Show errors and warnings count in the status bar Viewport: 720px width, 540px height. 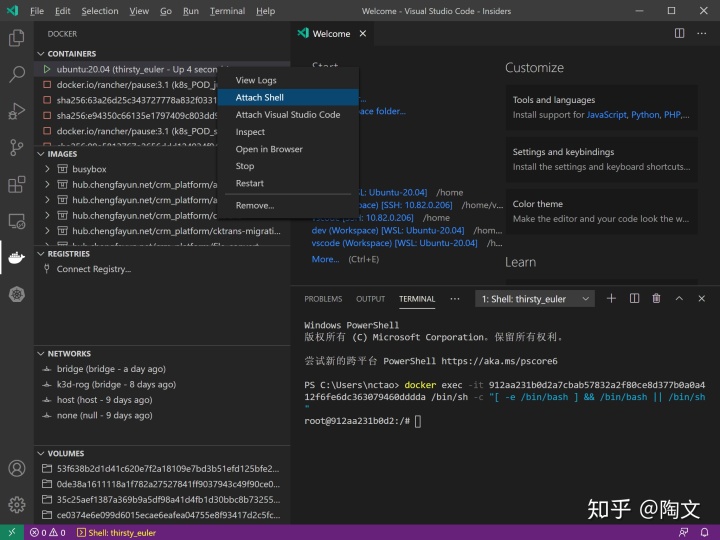47,533
